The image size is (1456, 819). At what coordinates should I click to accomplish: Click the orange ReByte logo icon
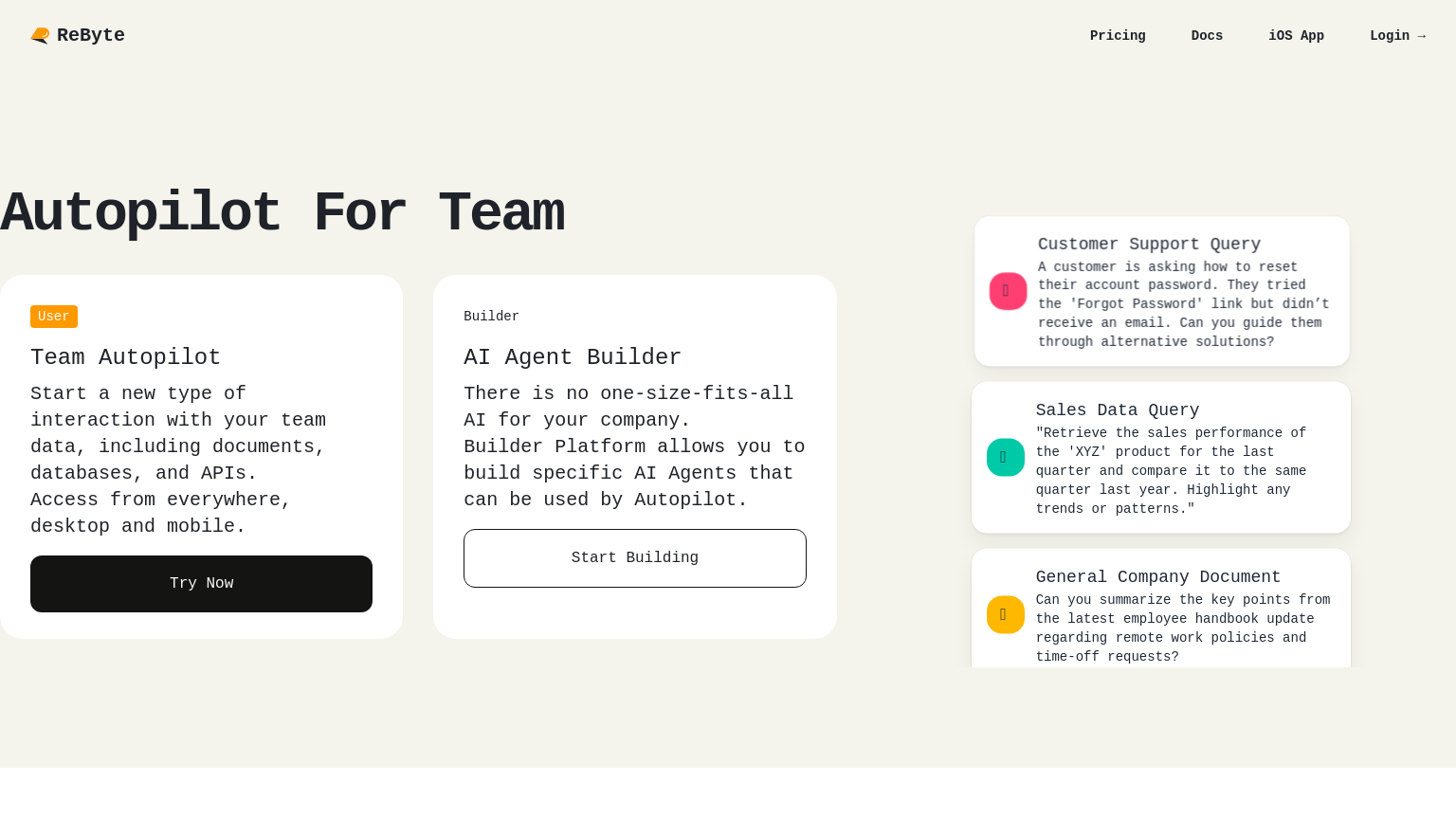point(40,36)
